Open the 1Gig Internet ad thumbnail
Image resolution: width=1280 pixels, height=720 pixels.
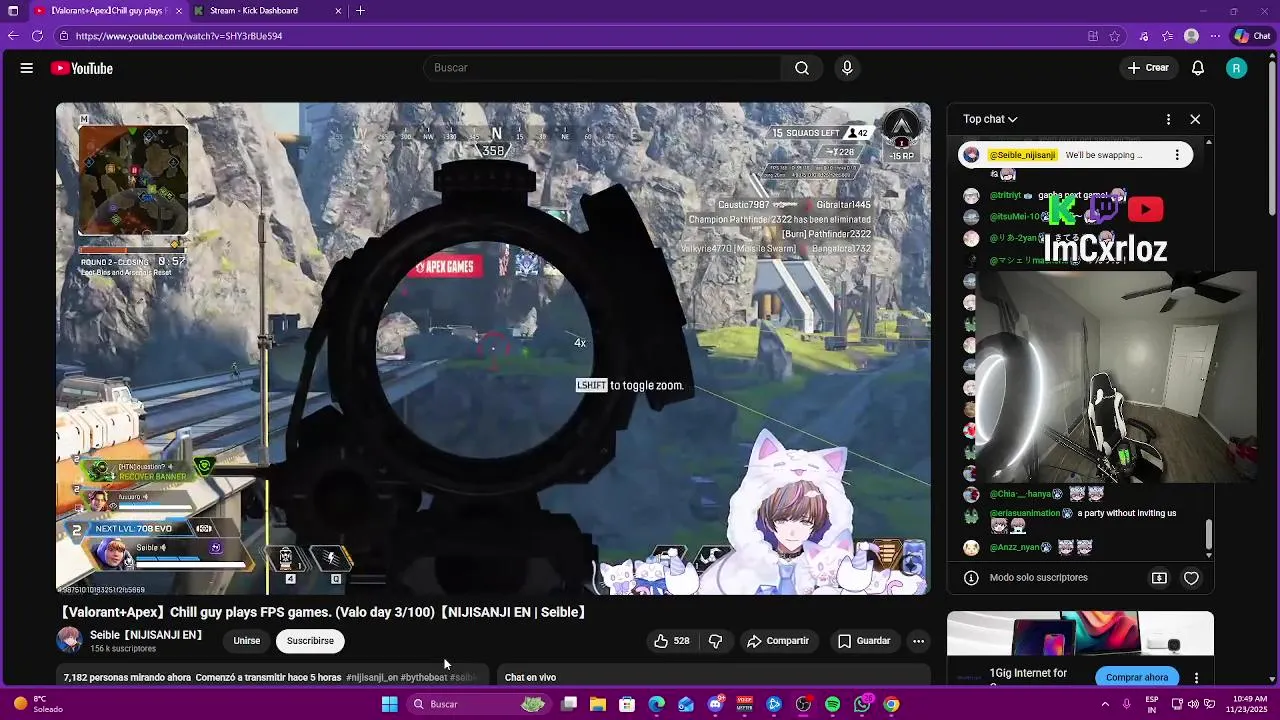pyautogui.click(x=1080, y=634)
